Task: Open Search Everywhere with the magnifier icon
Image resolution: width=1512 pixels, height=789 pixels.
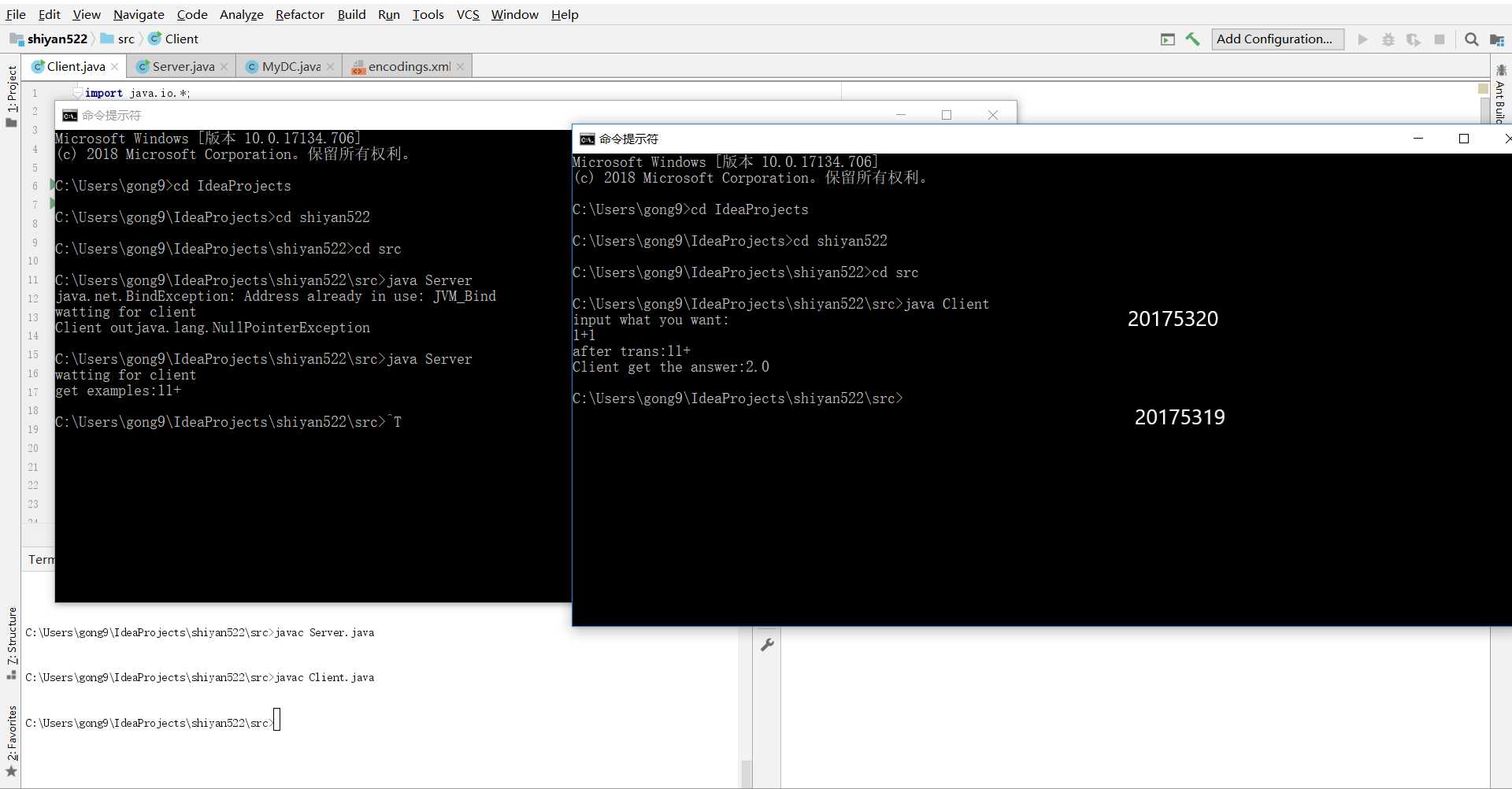Action: tap(1471, 39)
